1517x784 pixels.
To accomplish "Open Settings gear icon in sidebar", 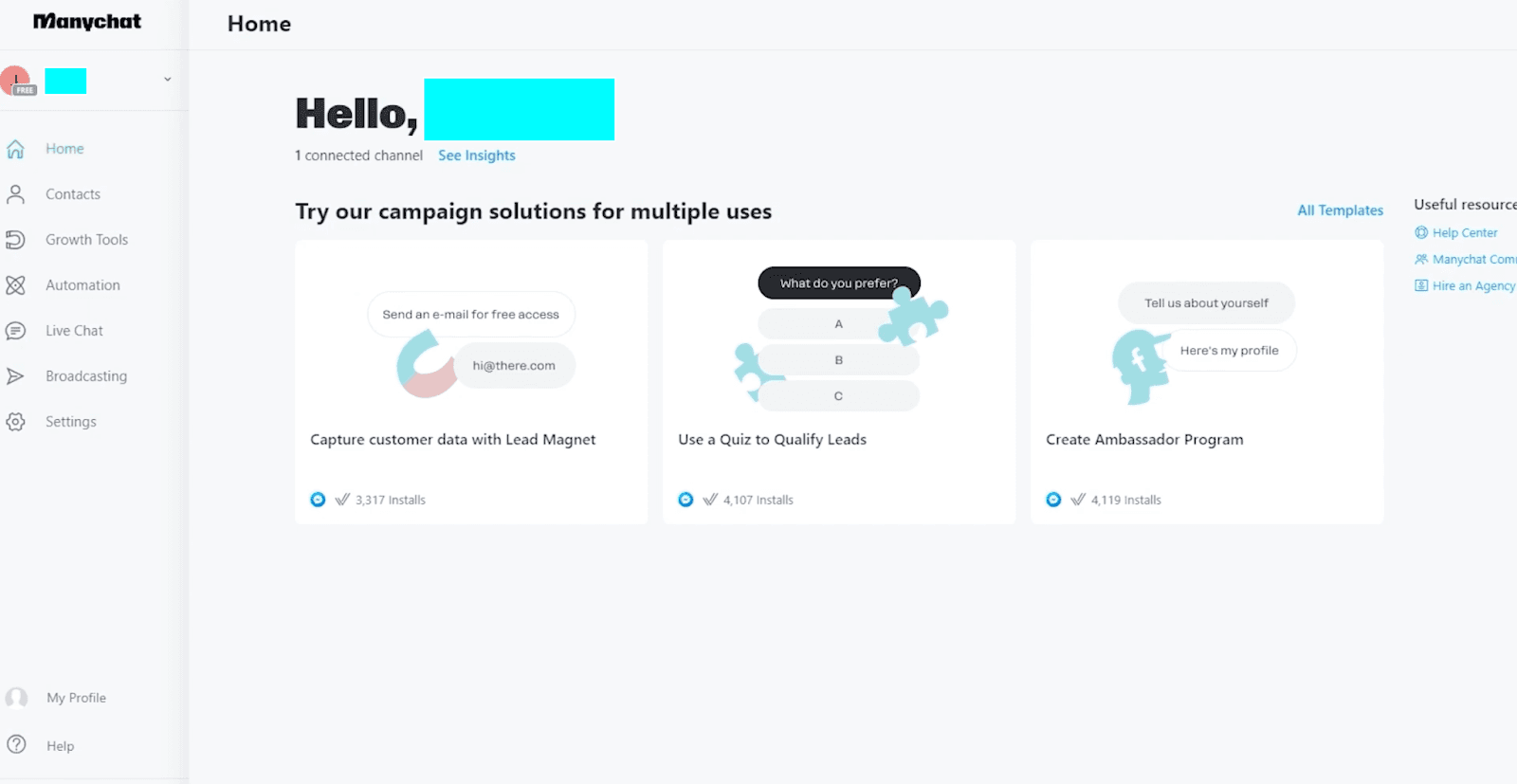I will click(15, 422).
